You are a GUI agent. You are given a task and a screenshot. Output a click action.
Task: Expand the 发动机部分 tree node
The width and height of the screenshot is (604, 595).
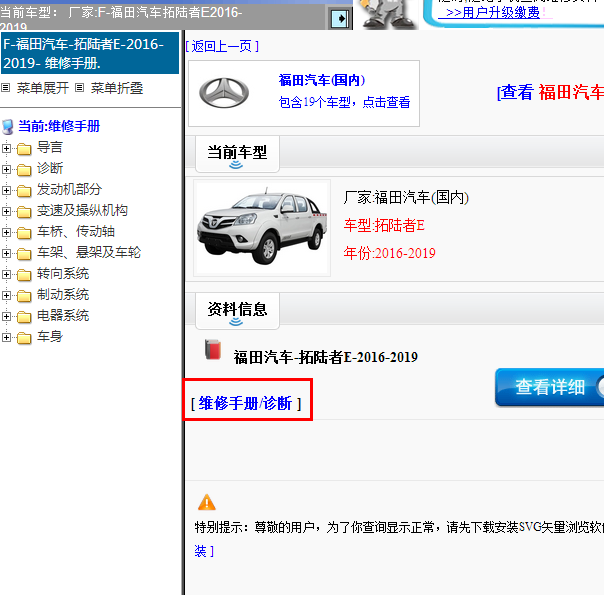click(6, 190)
